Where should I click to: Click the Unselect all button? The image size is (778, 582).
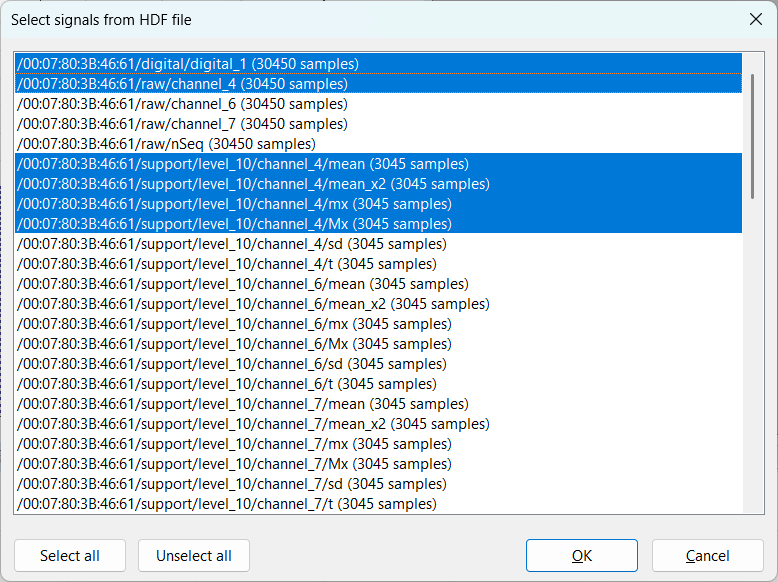tap(194, 556)
